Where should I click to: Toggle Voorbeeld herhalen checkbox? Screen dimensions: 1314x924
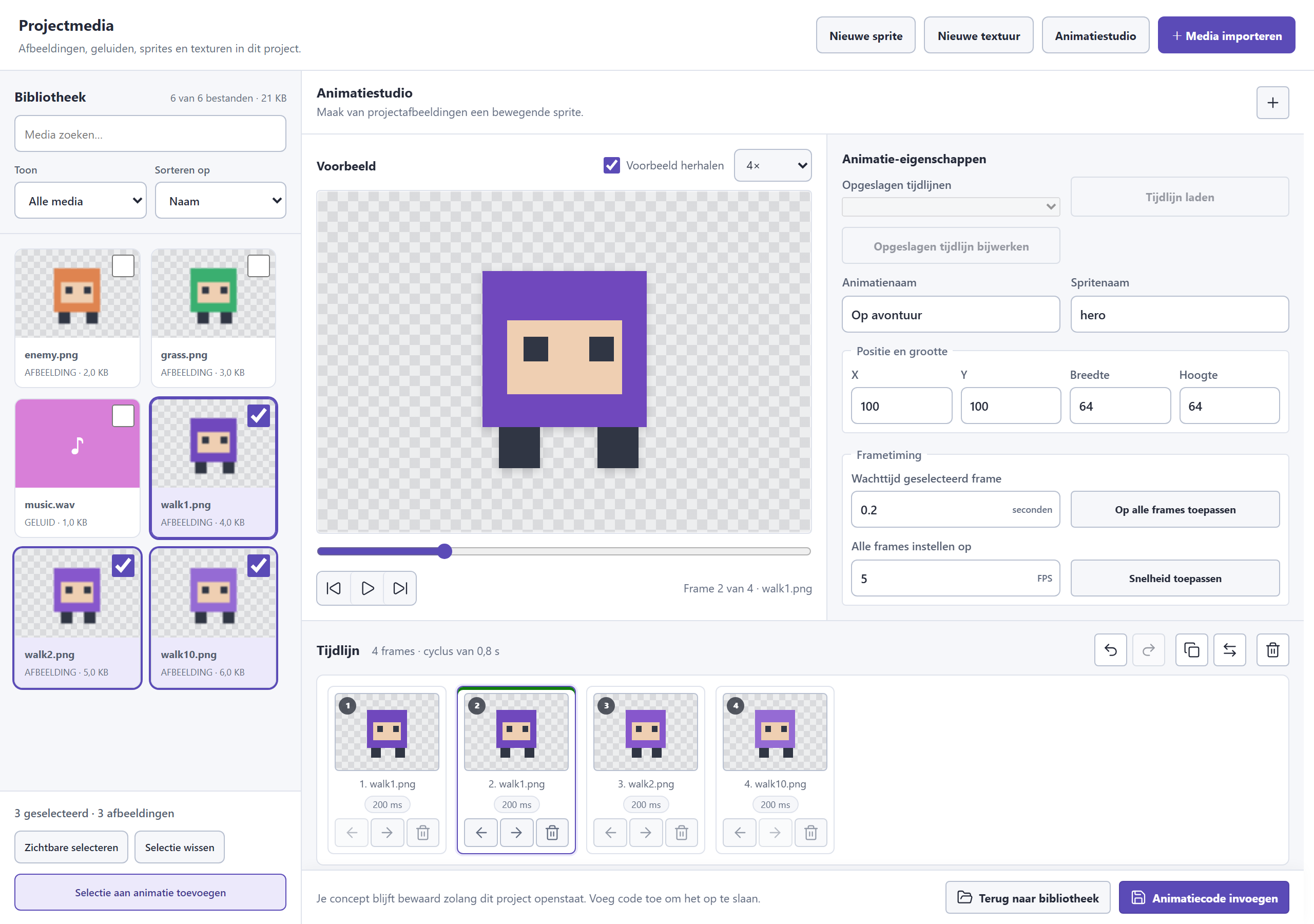coord(611,165)
